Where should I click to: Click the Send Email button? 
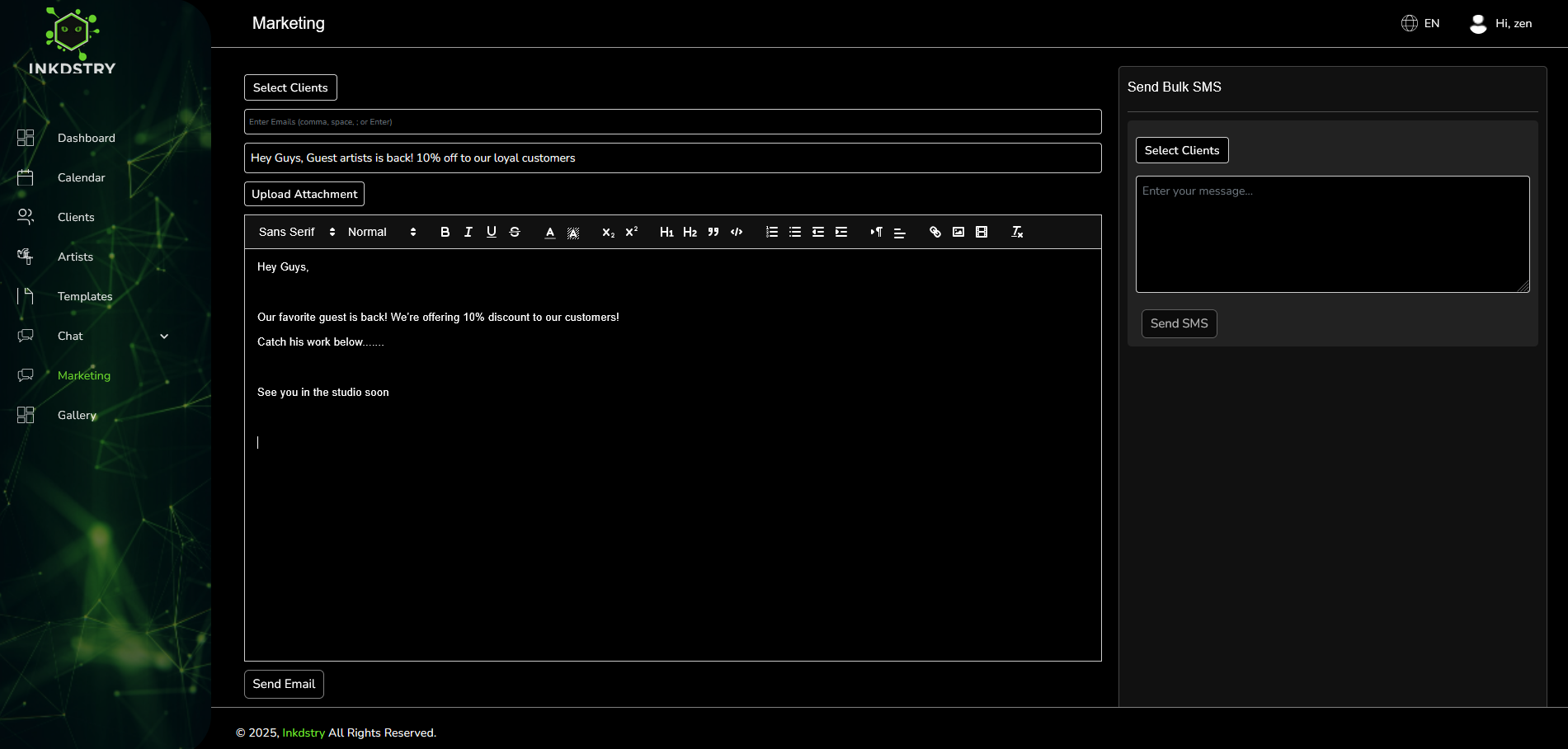(x=284, y=684)
